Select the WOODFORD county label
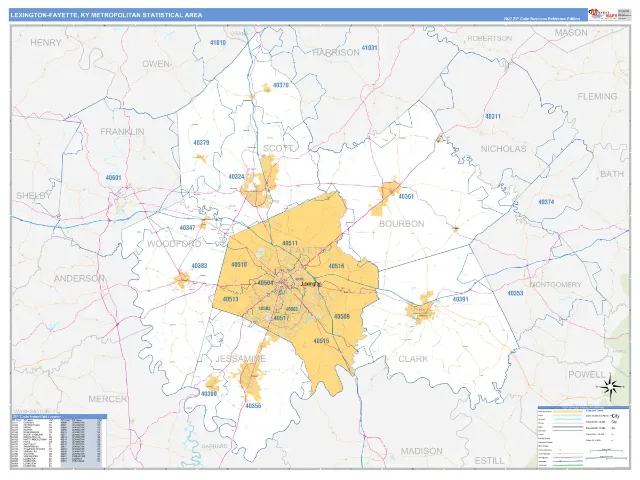640x480 pixels. 174,244
